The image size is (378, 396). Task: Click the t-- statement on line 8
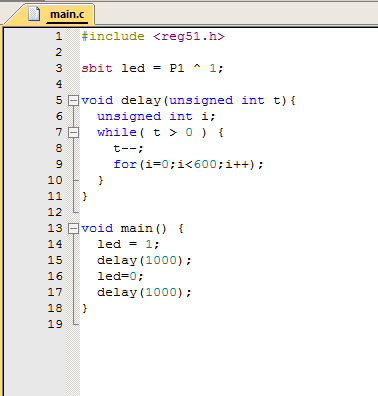128,148
